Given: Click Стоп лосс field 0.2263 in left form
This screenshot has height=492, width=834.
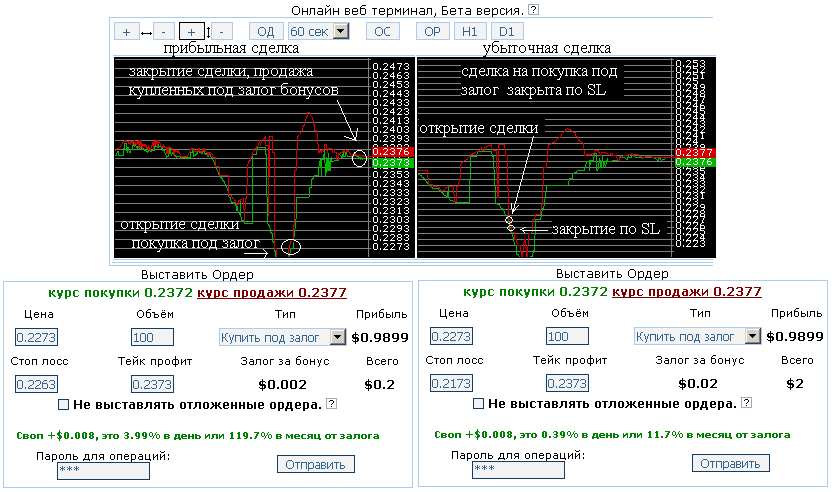Looking at the screenshot, I should tap(36, 384).
